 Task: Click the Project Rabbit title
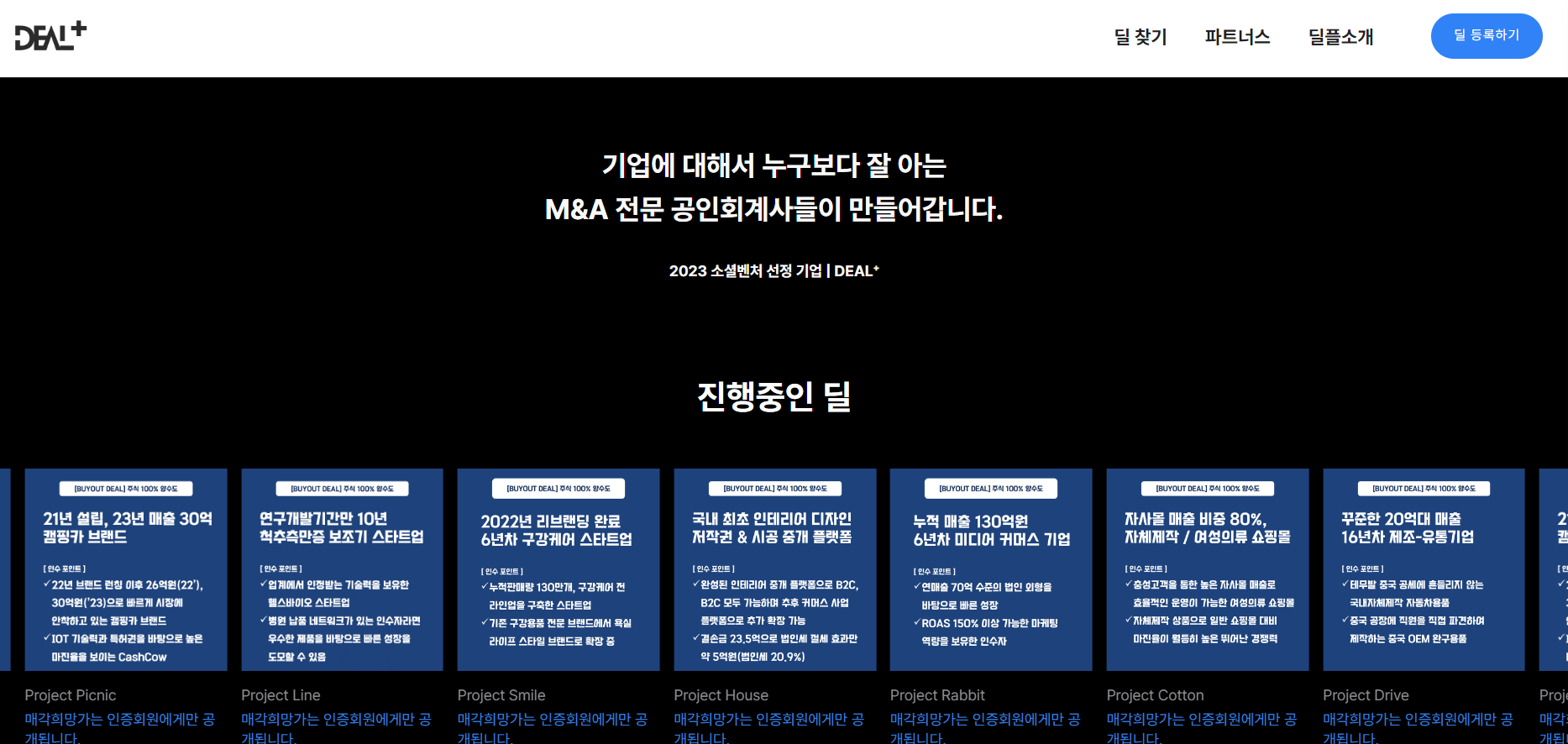coord(937,695)
